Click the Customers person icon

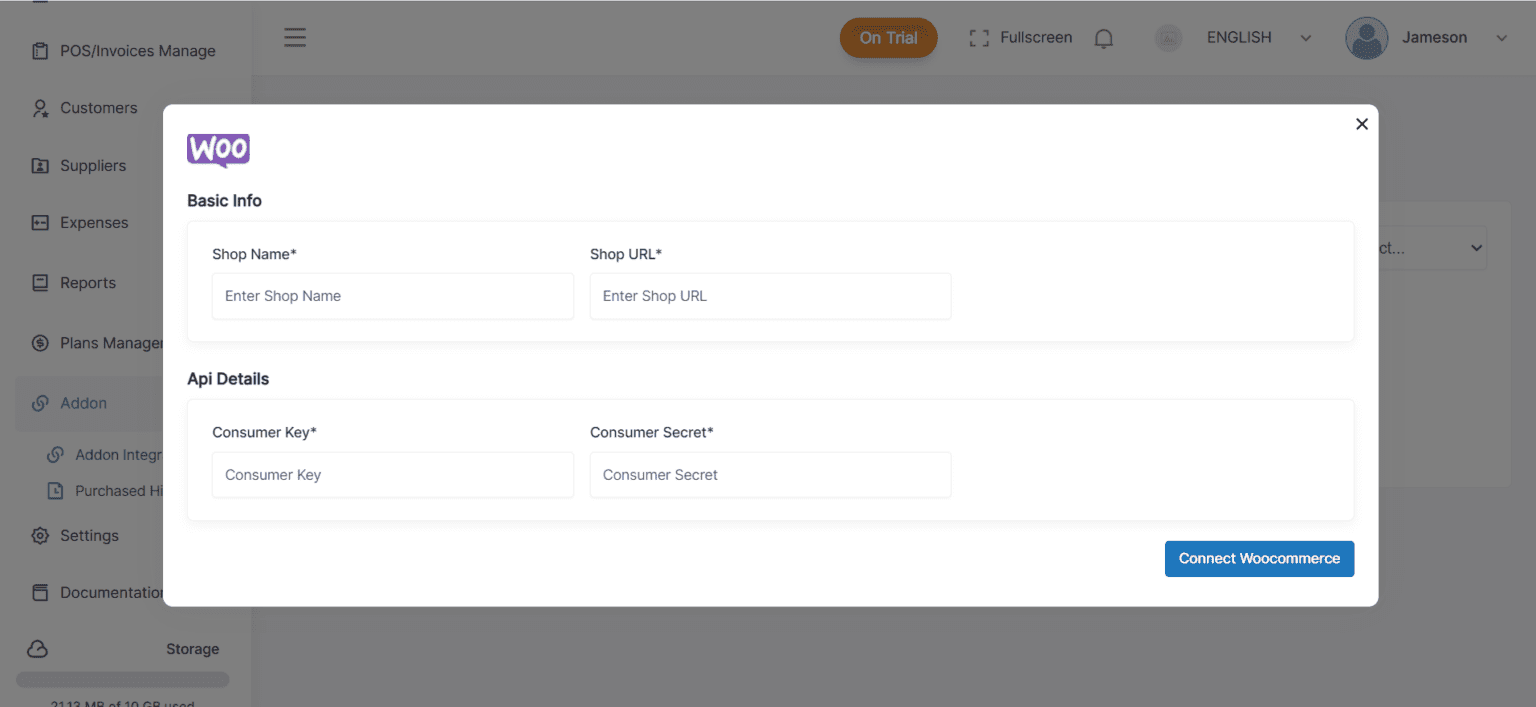pos(40,108)
